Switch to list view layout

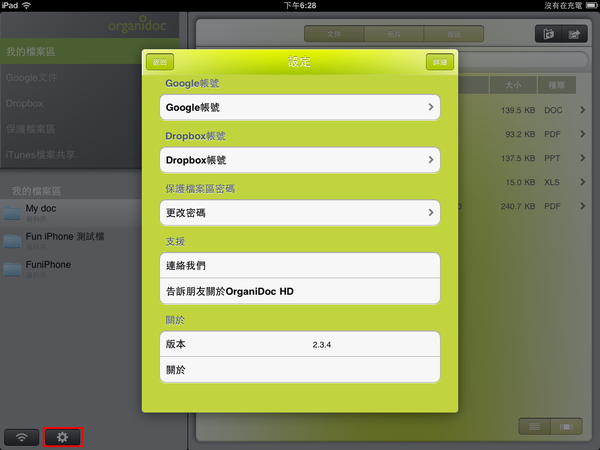click(x=534, y=426)
